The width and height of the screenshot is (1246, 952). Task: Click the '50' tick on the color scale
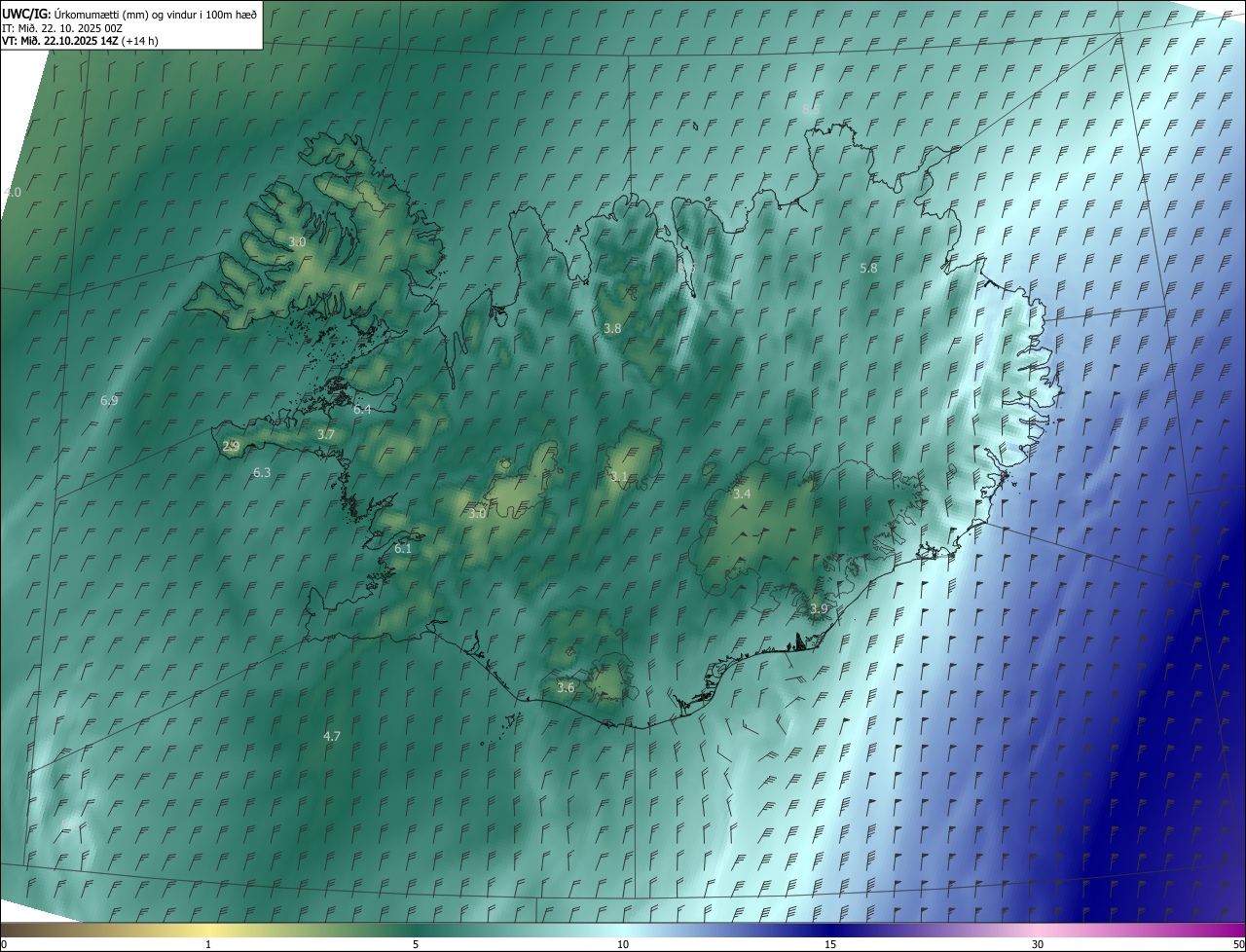click(x=1238, y=944)
